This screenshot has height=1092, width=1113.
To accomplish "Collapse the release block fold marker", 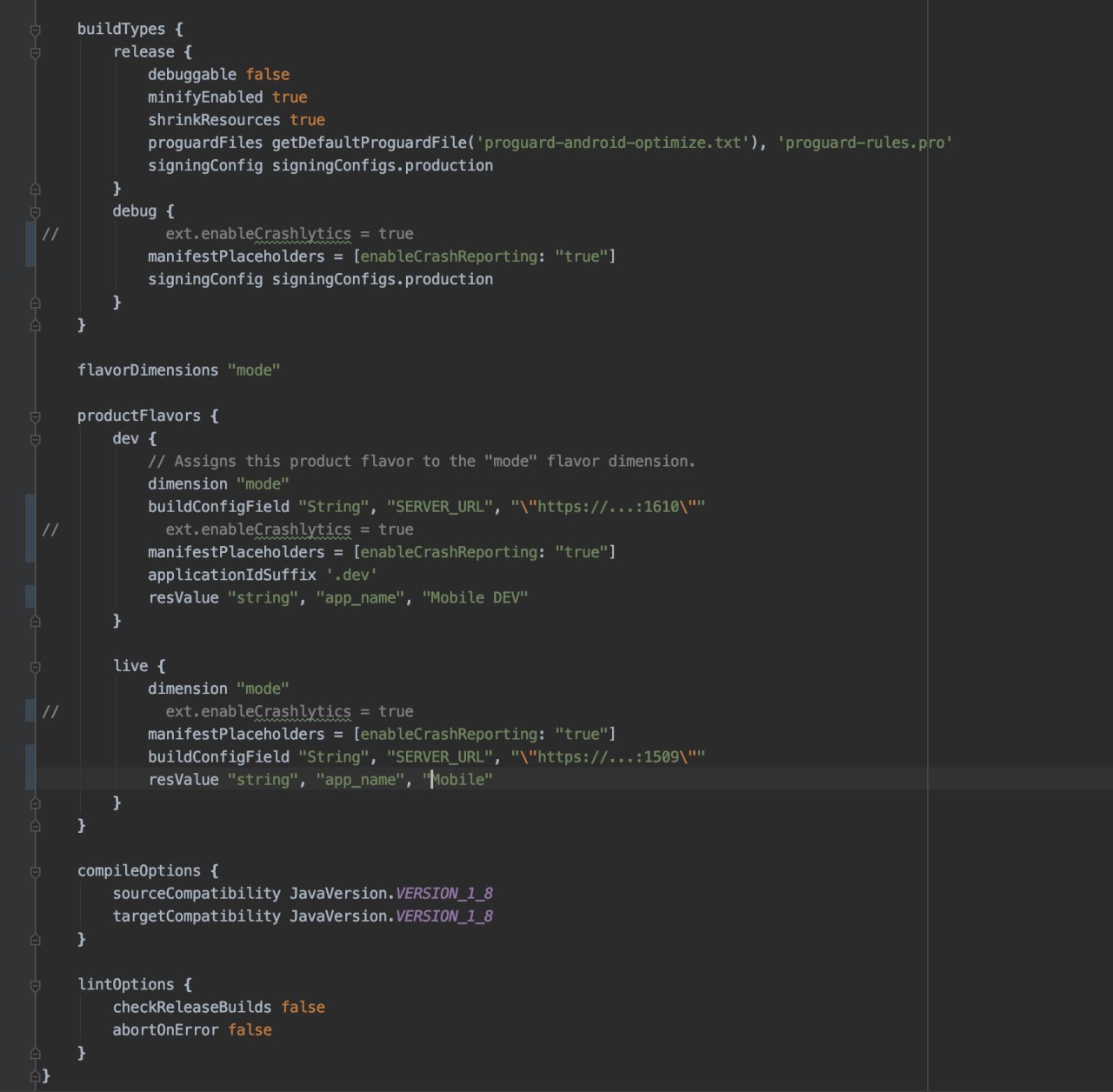I will pos(36,52).
